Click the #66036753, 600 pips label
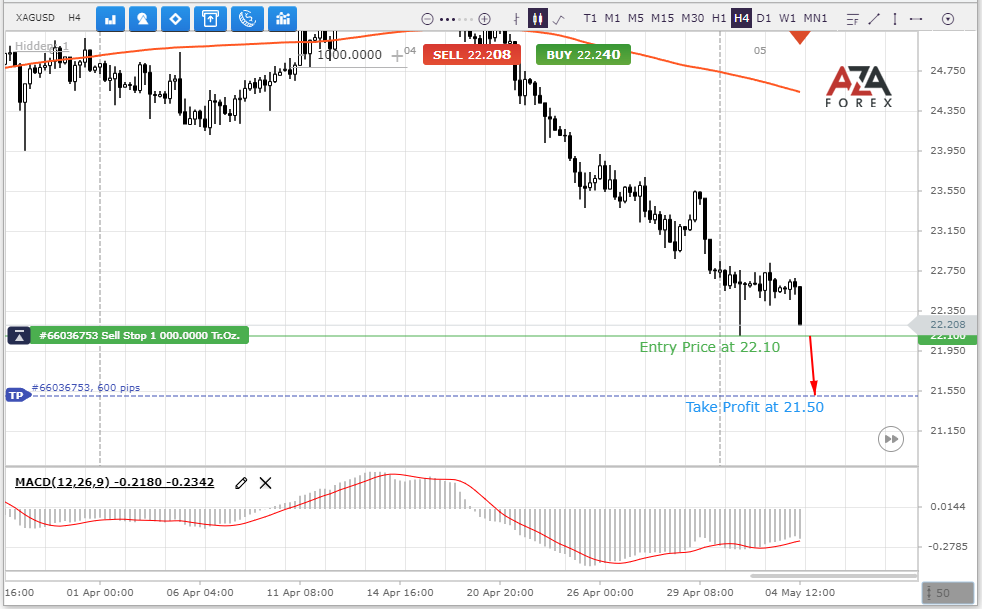 [x=86, y=387]
